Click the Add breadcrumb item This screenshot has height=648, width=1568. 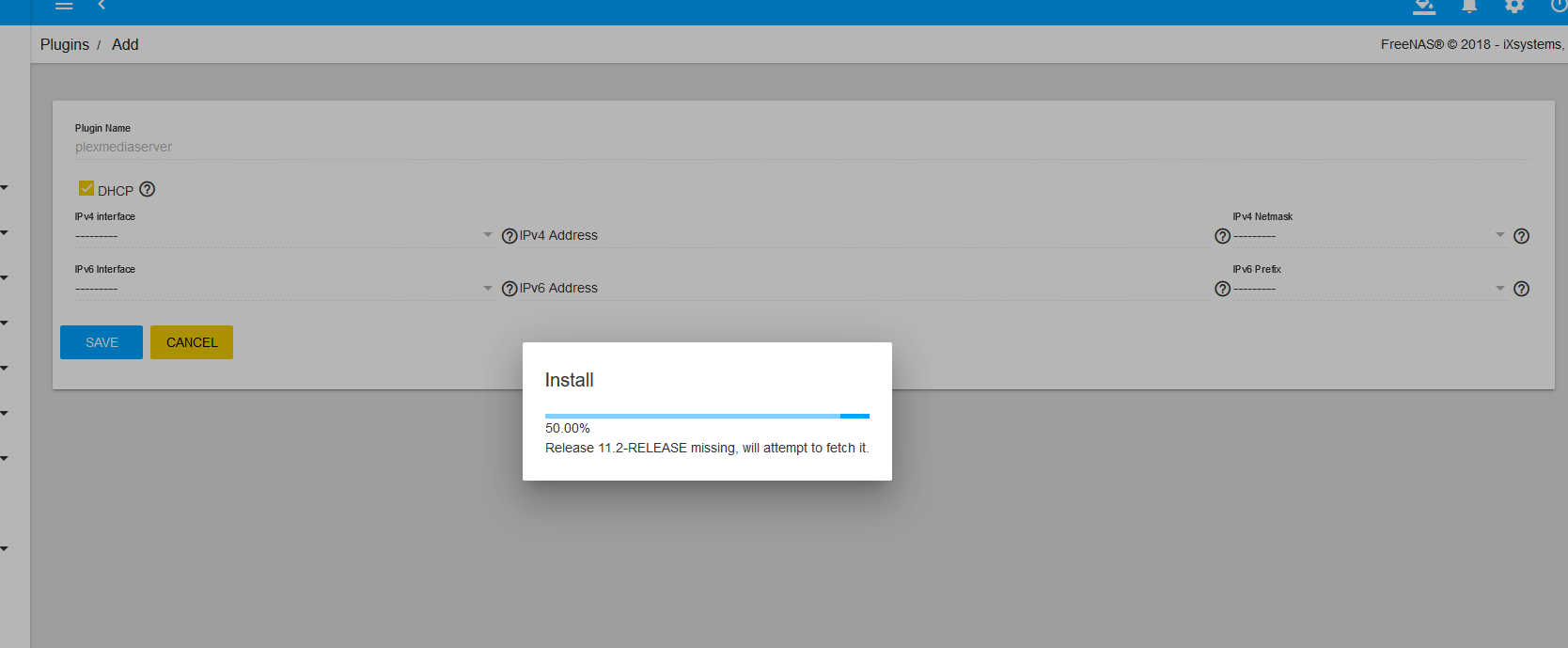tap(125, 44)
